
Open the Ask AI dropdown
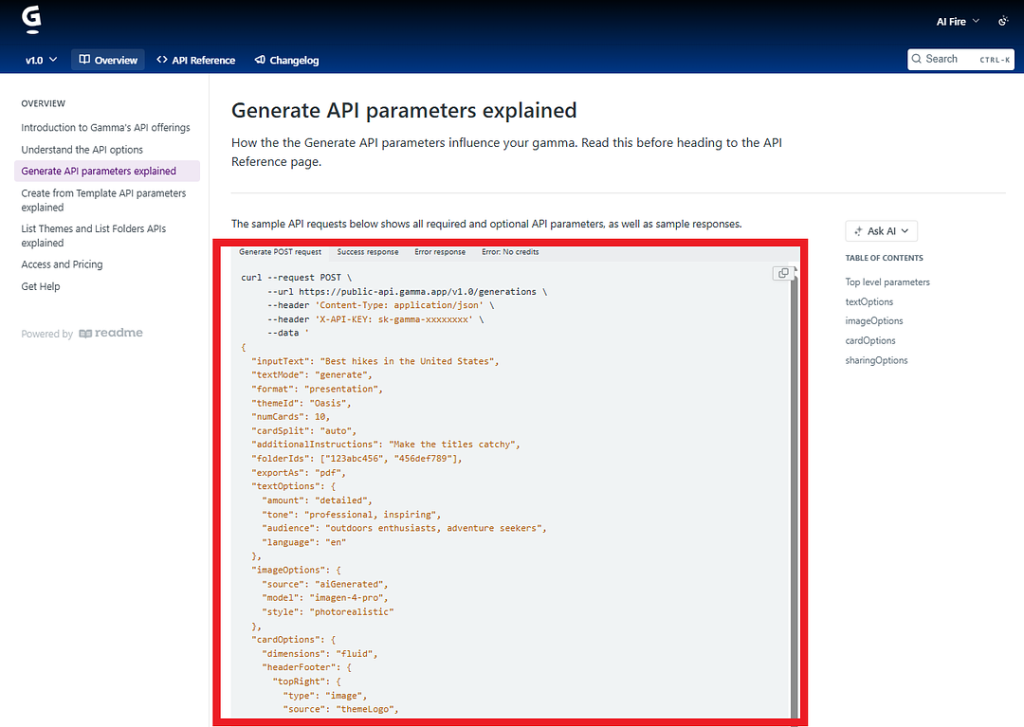(x=881, y=231)
